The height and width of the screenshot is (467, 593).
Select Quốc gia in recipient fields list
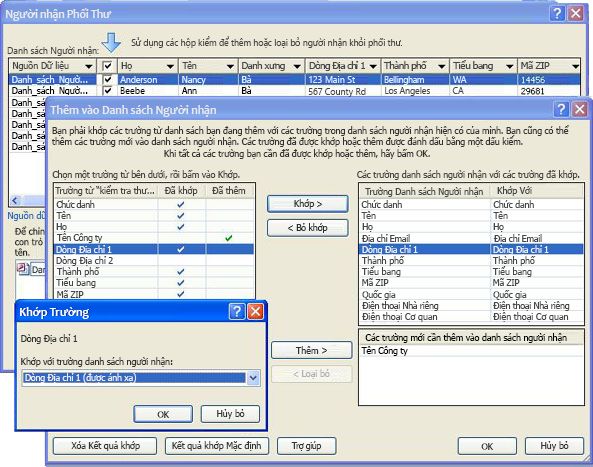(x=471, y=295)
